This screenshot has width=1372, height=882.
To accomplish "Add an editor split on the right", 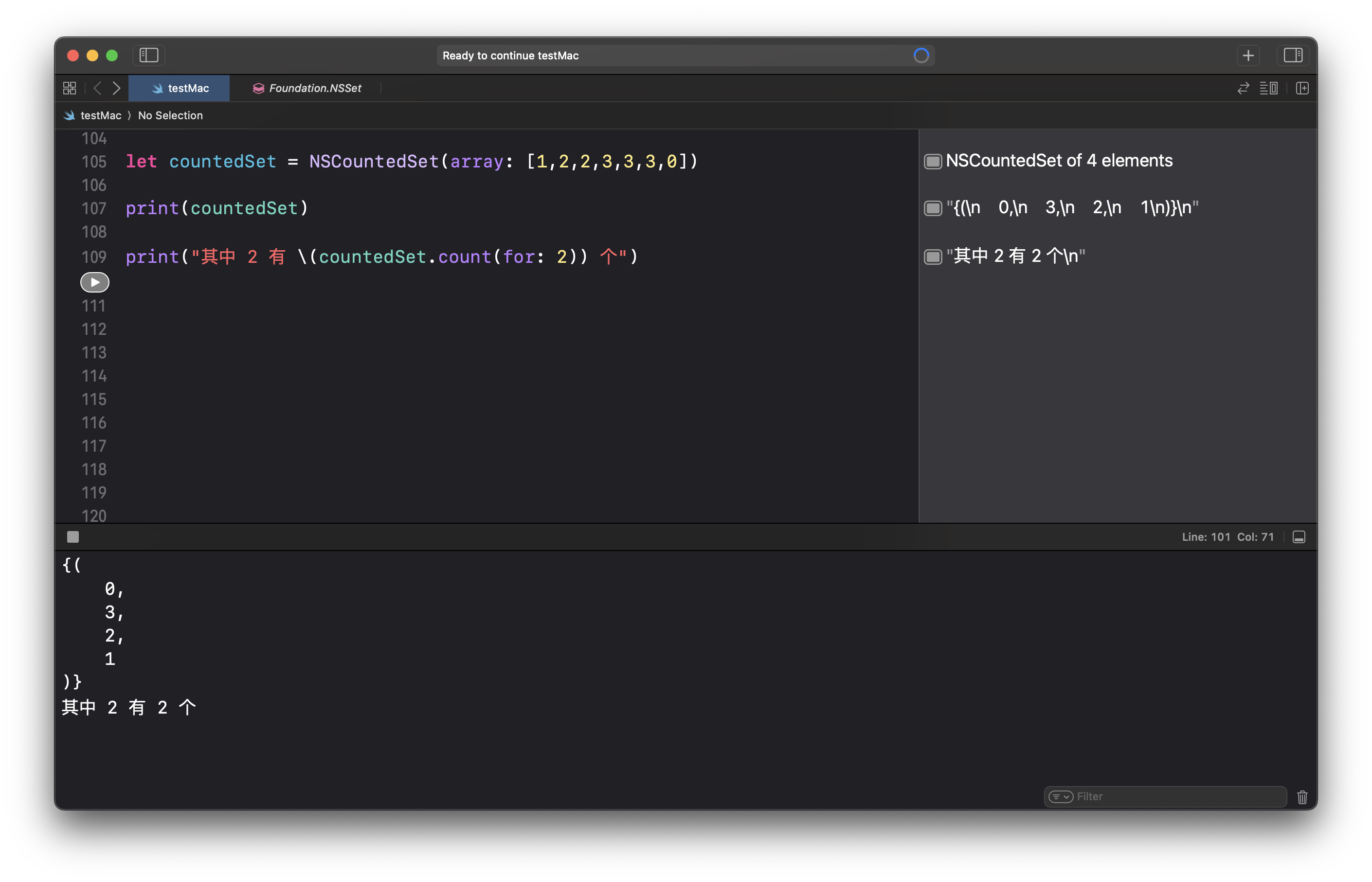I will point(1302,88).
